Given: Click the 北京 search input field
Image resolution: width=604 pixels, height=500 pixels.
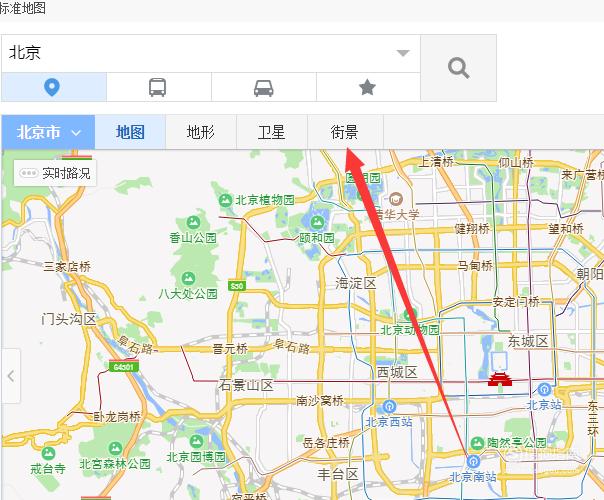Looking at the screenshot, I should click(x=210, y=53).
